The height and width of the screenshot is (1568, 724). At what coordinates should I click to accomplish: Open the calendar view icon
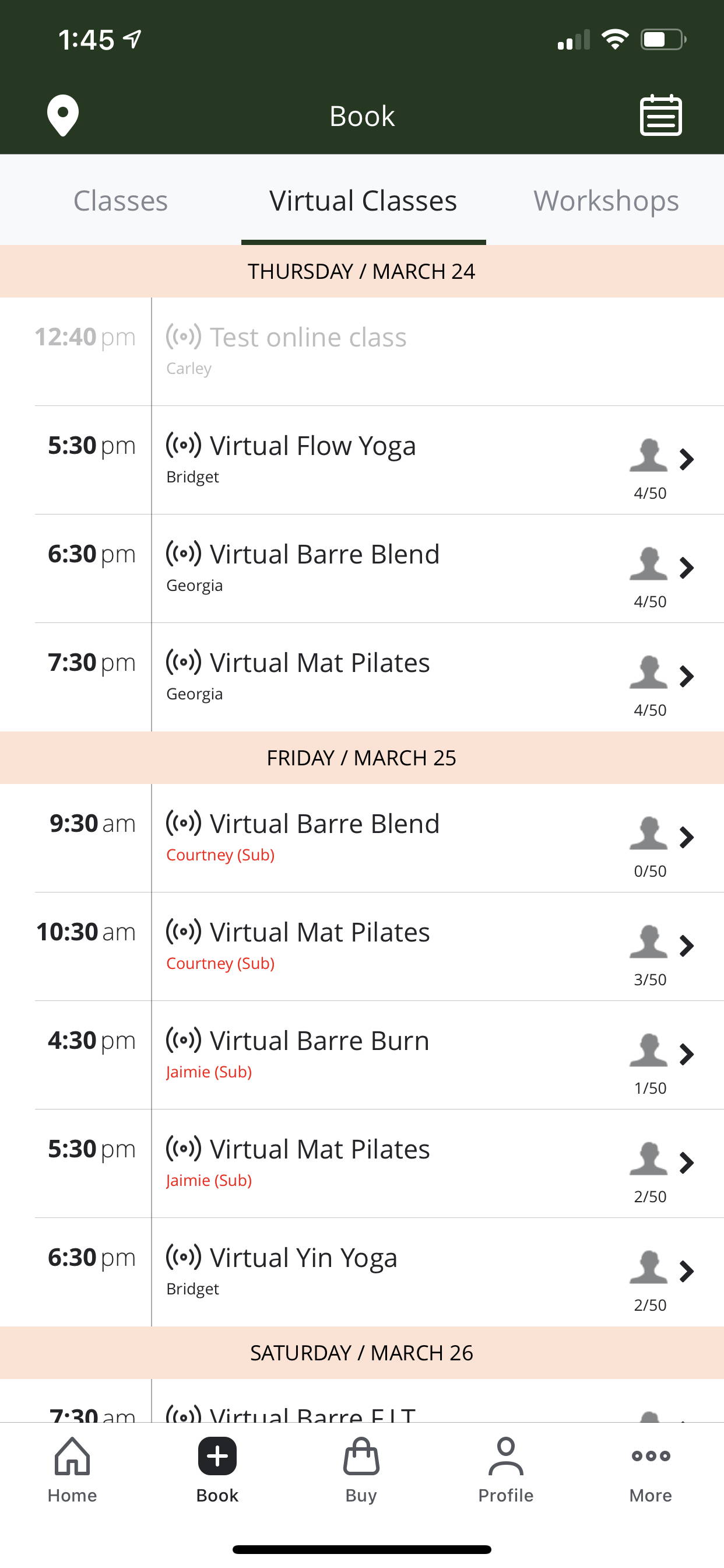tap(660, 115)
